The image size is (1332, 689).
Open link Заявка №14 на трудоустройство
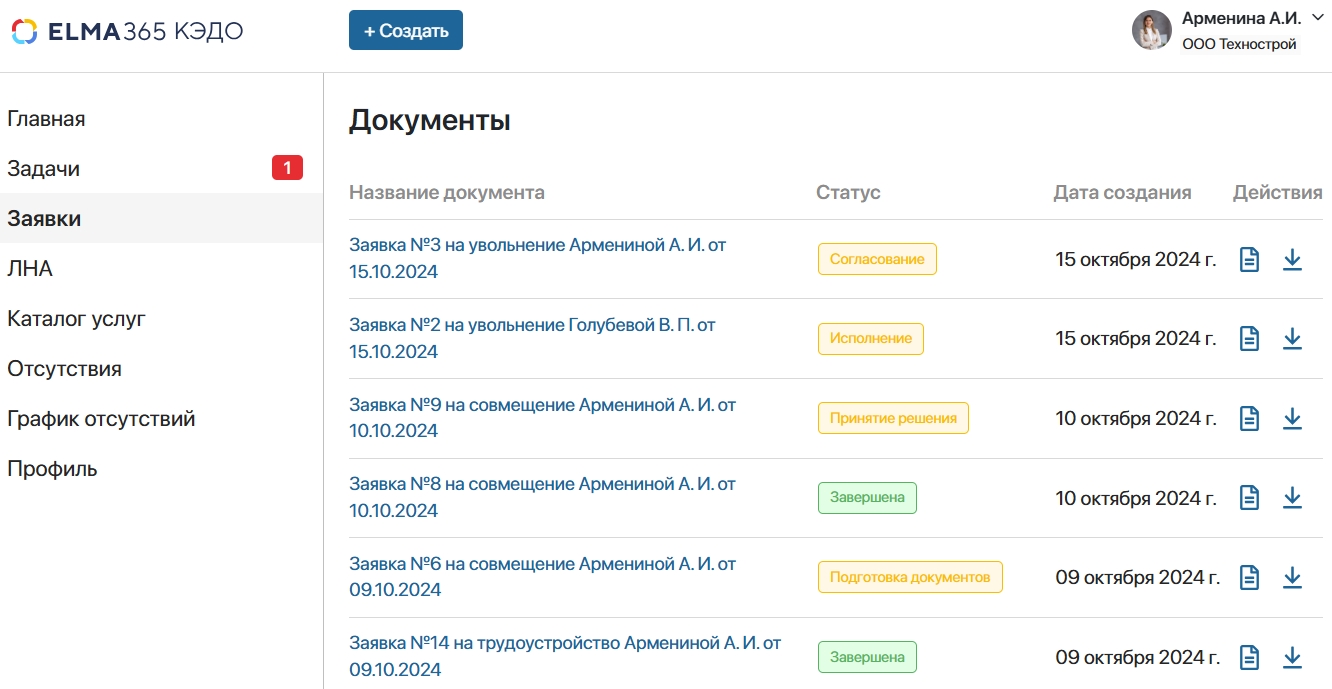coord(565,656)
